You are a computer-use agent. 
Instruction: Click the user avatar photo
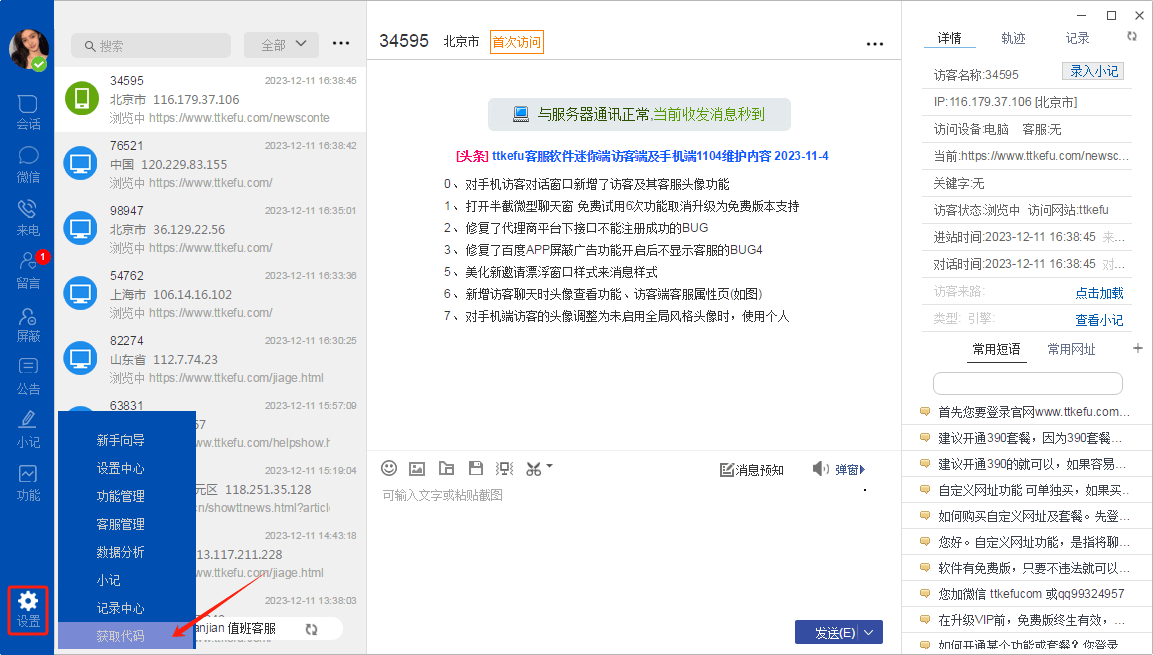[29, 49]
